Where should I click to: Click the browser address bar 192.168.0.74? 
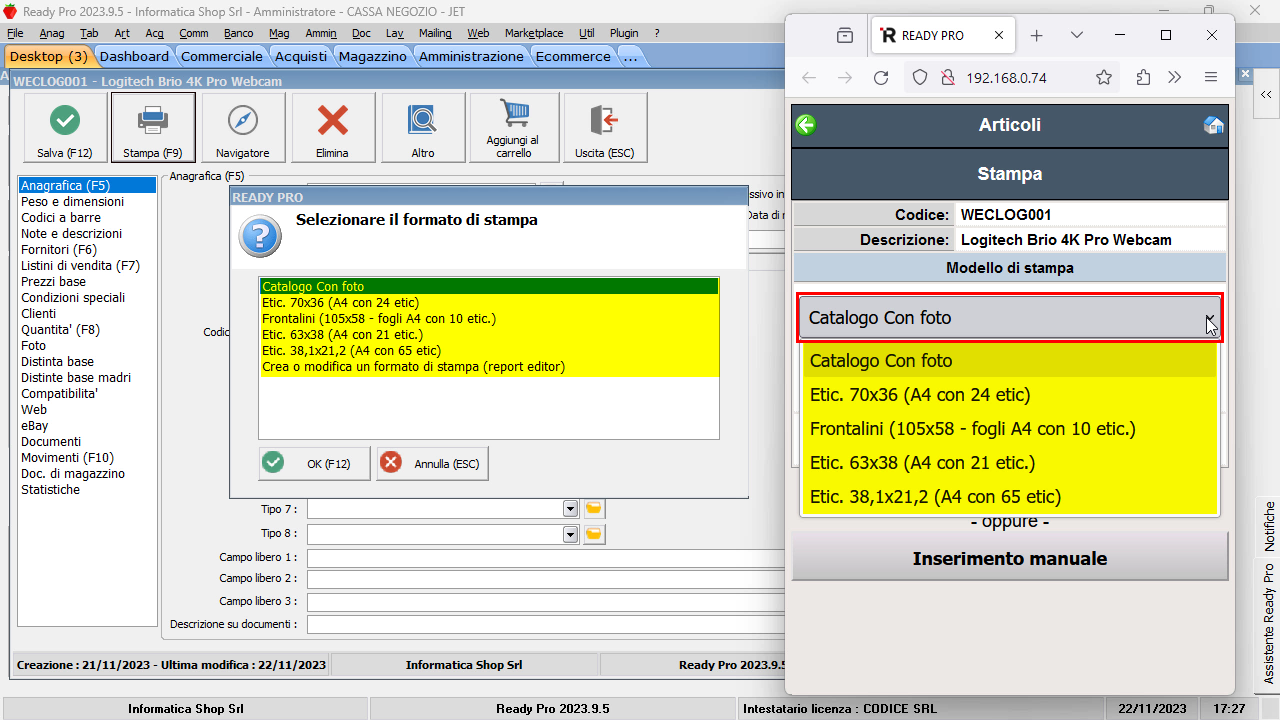(x=1006, y=77)
